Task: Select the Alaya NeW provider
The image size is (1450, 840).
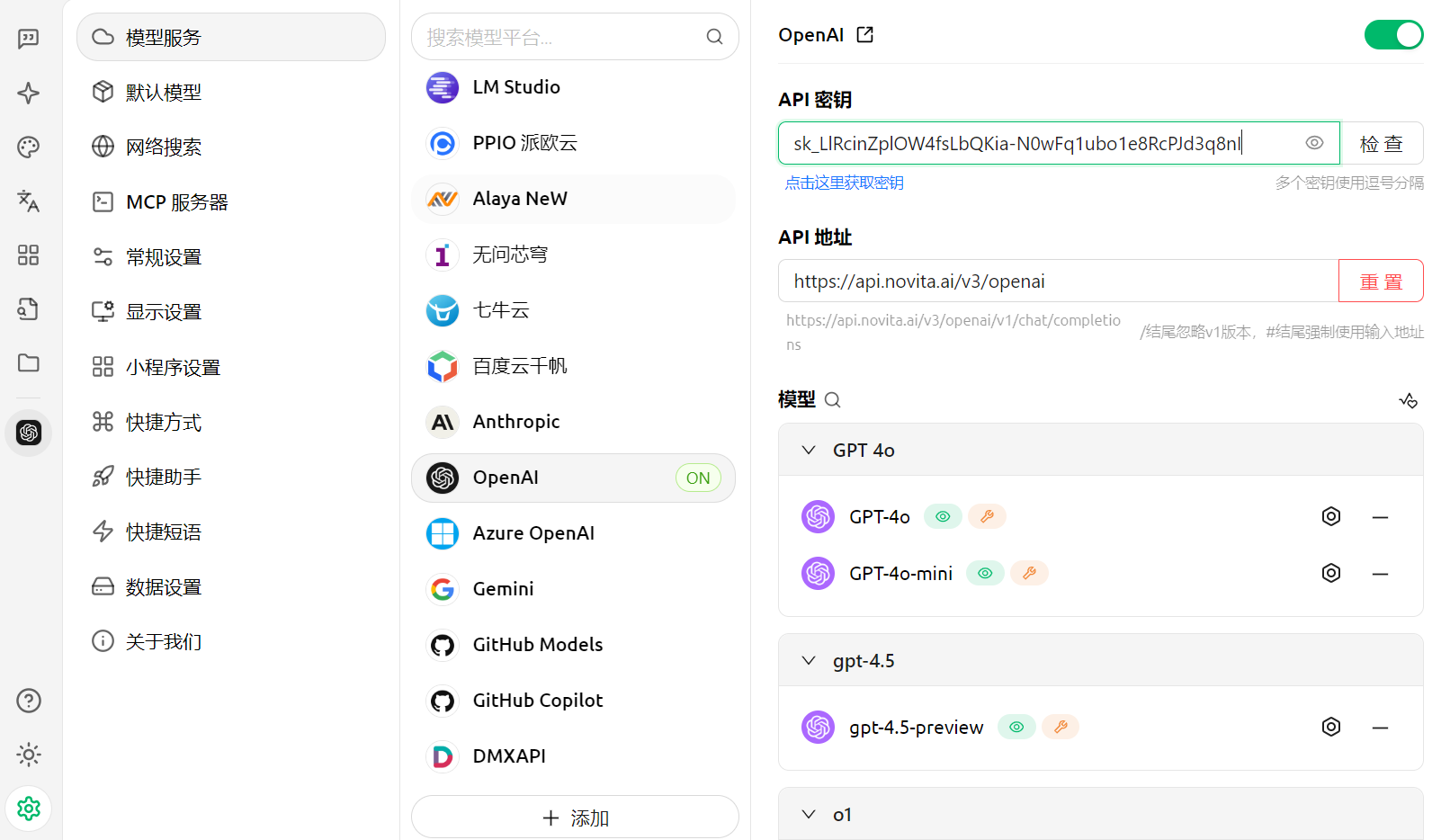Action: (573, 199)
